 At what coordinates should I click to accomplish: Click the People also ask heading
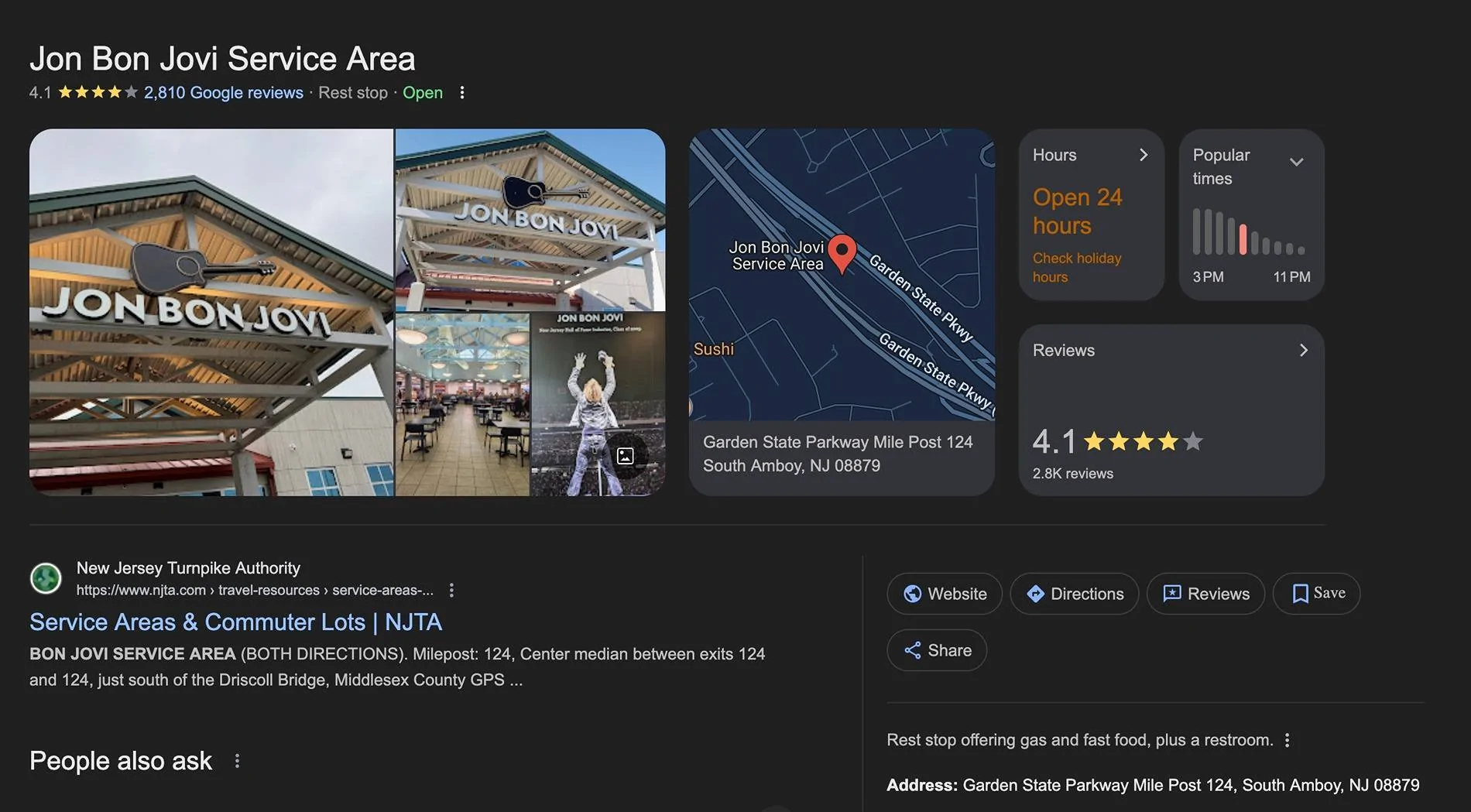(x=121, y=761)
